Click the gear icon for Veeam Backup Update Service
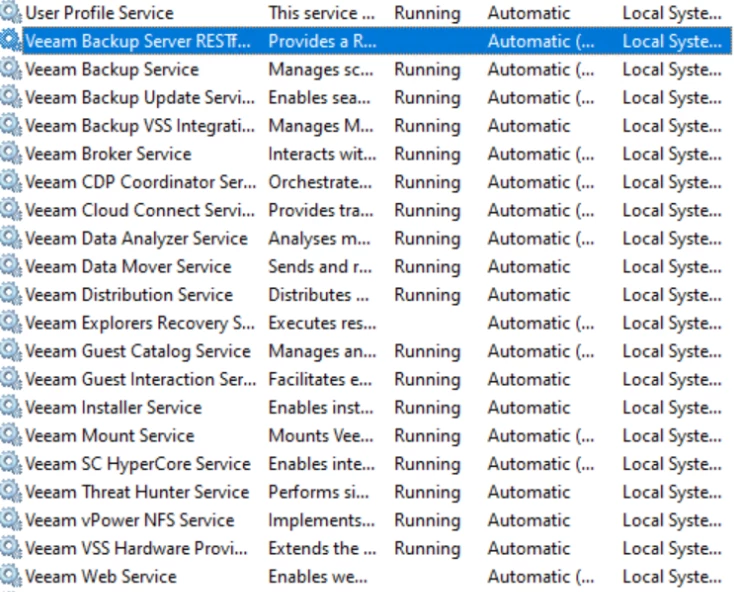Image resolution: width=734 pixels, height=592 pixels. tap(10, 97)
